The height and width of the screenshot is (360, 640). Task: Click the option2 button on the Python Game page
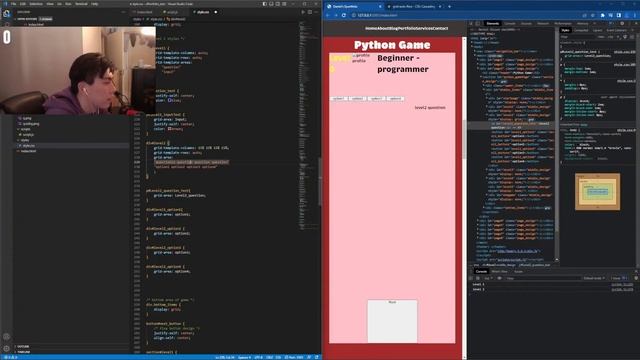pyautogui.click(x=358, y=99)
